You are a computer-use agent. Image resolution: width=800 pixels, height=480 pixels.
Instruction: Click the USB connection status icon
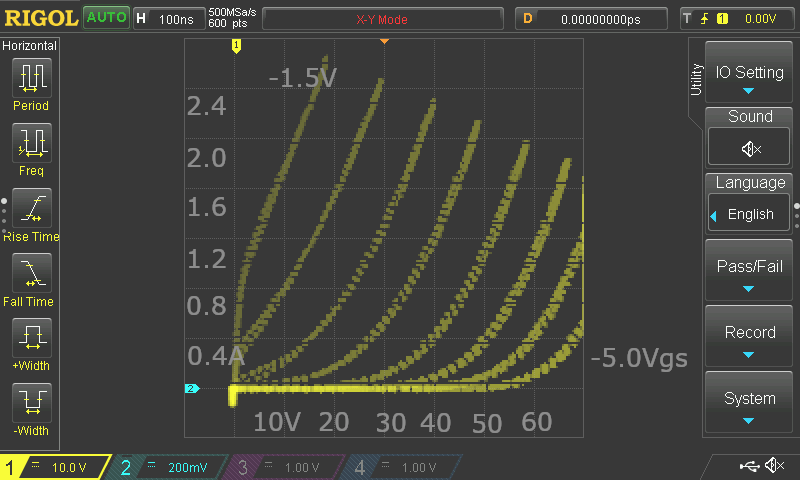749,466
